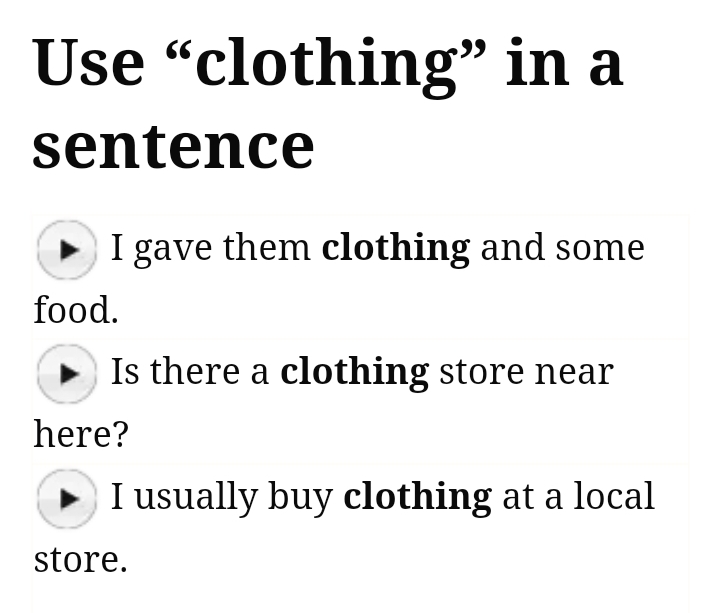Click the text "Is there a"
This screenshot has width=703, height=613.
coord(190,372)
